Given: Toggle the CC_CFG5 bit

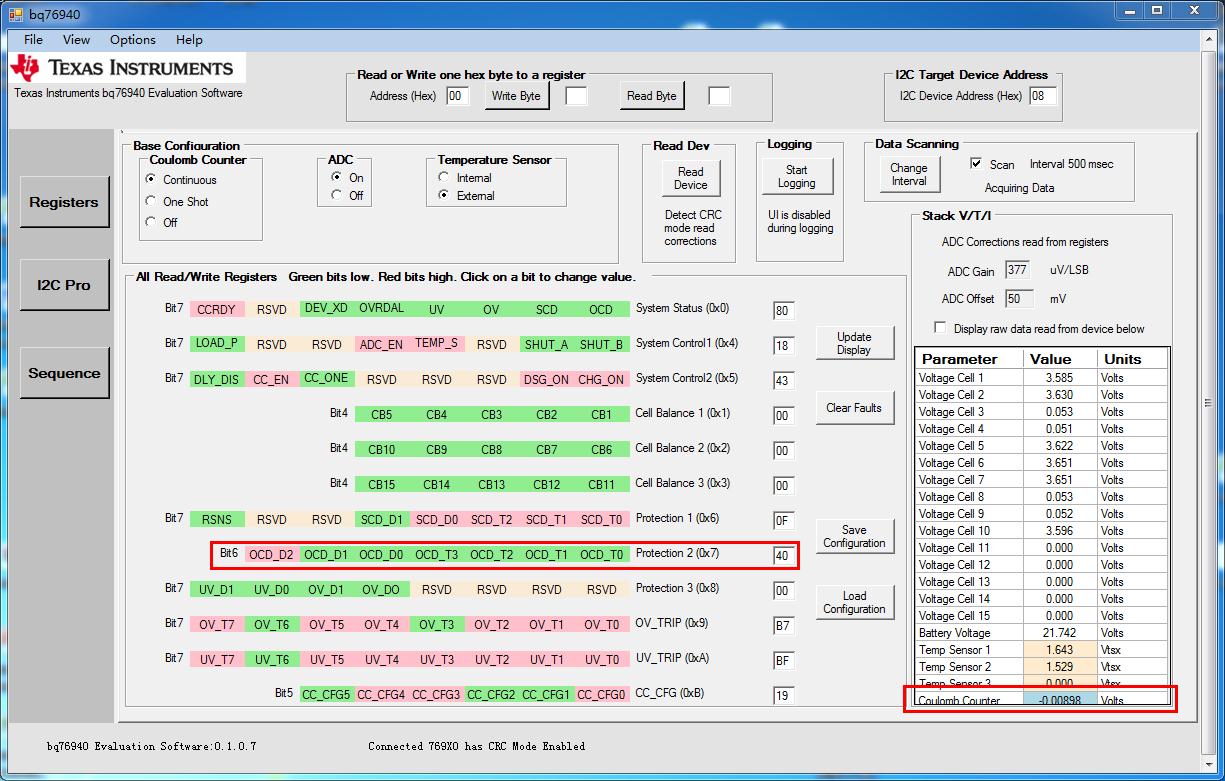Looking at the screenshot, I should tap(327, 695).
